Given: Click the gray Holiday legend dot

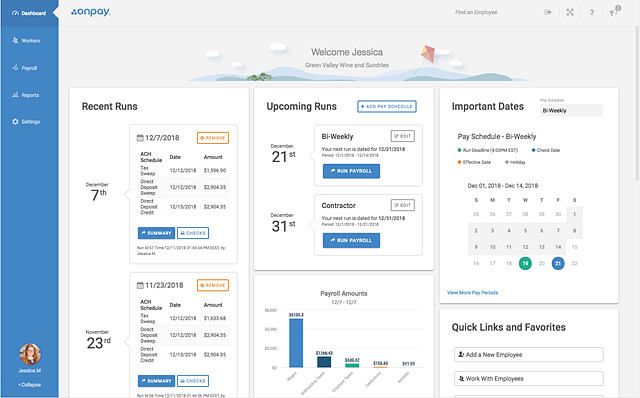Looking at the screenshot, I should (x=507, y=162).
